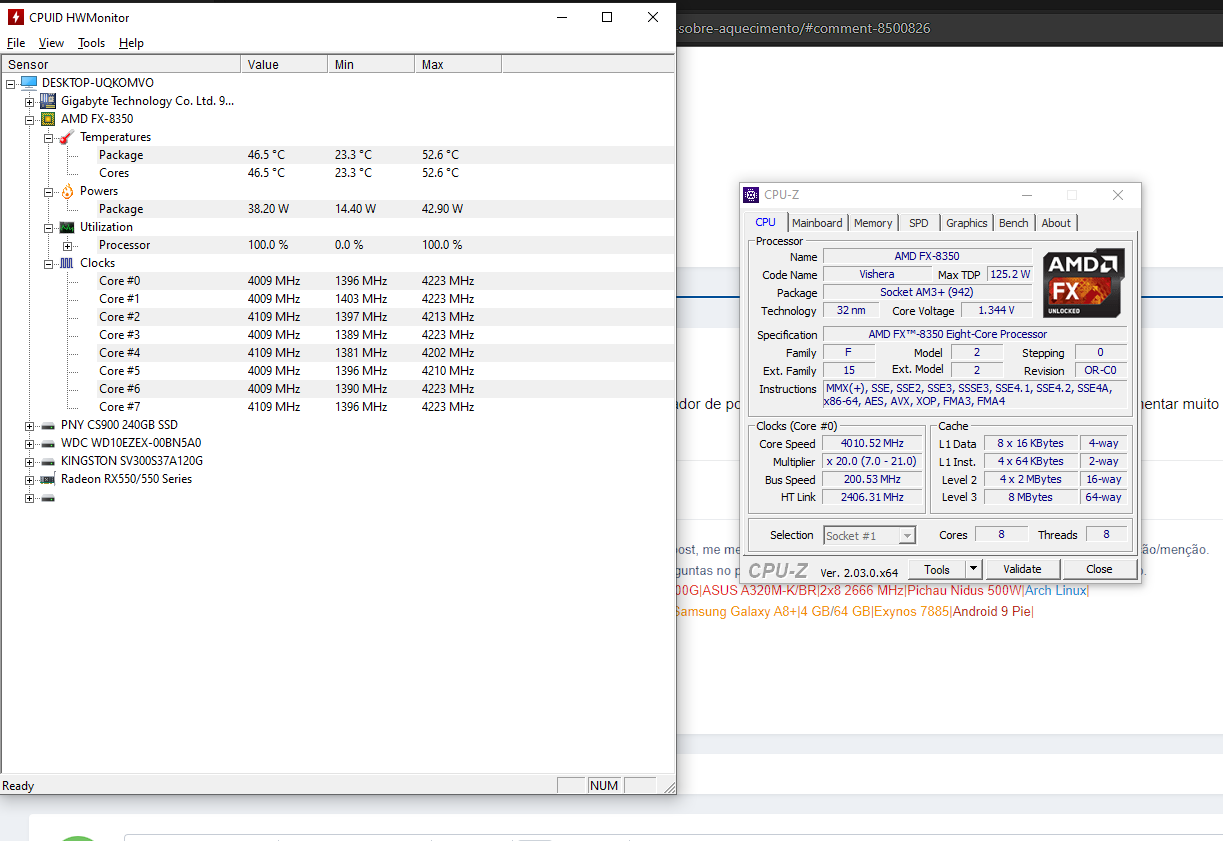Click the Gigabyte motherboard icon
Image resolution: width=1223 pixels, height=841 pixels.
[x=48, y=101]
